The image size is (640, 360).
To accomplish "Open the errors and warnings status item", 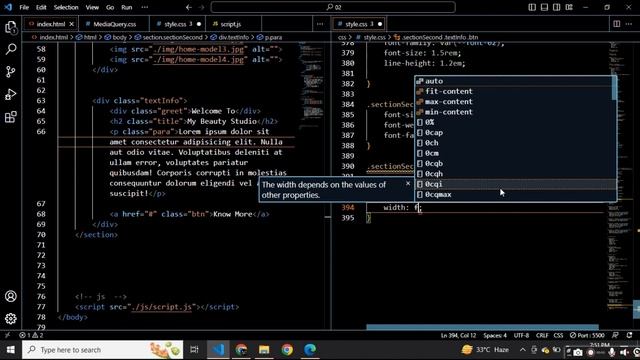I will pos(31,335).
